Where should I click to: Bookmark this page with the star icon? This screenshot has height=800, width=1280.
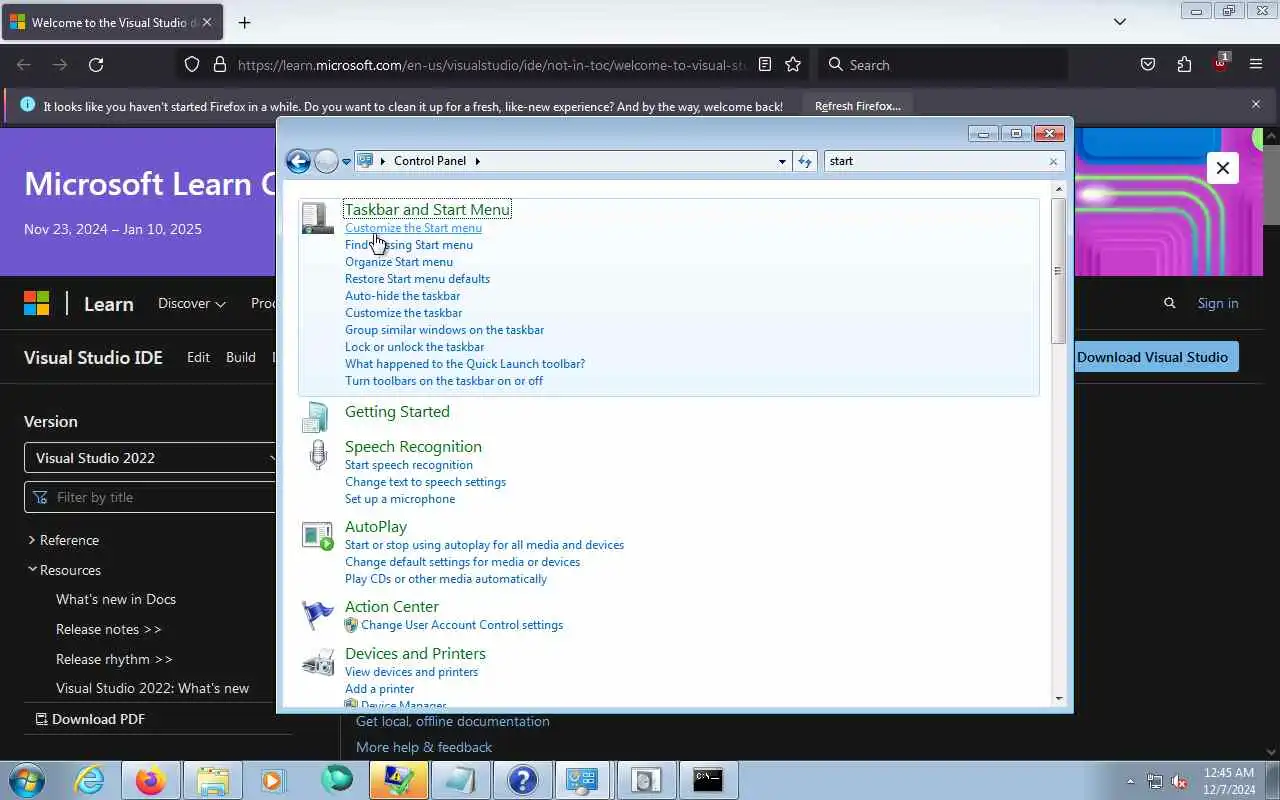[793, 65]
